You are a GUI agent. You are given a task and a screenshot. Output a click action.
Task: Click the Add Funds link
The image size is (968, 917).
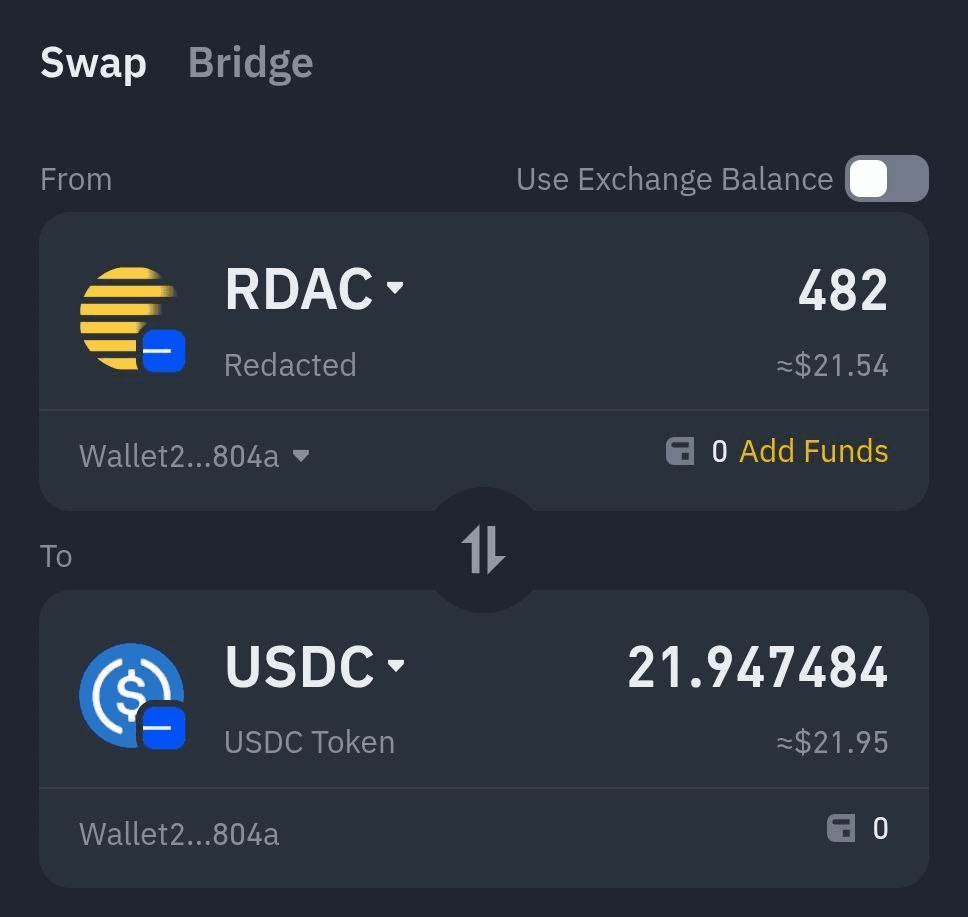(x=814, y=451)
